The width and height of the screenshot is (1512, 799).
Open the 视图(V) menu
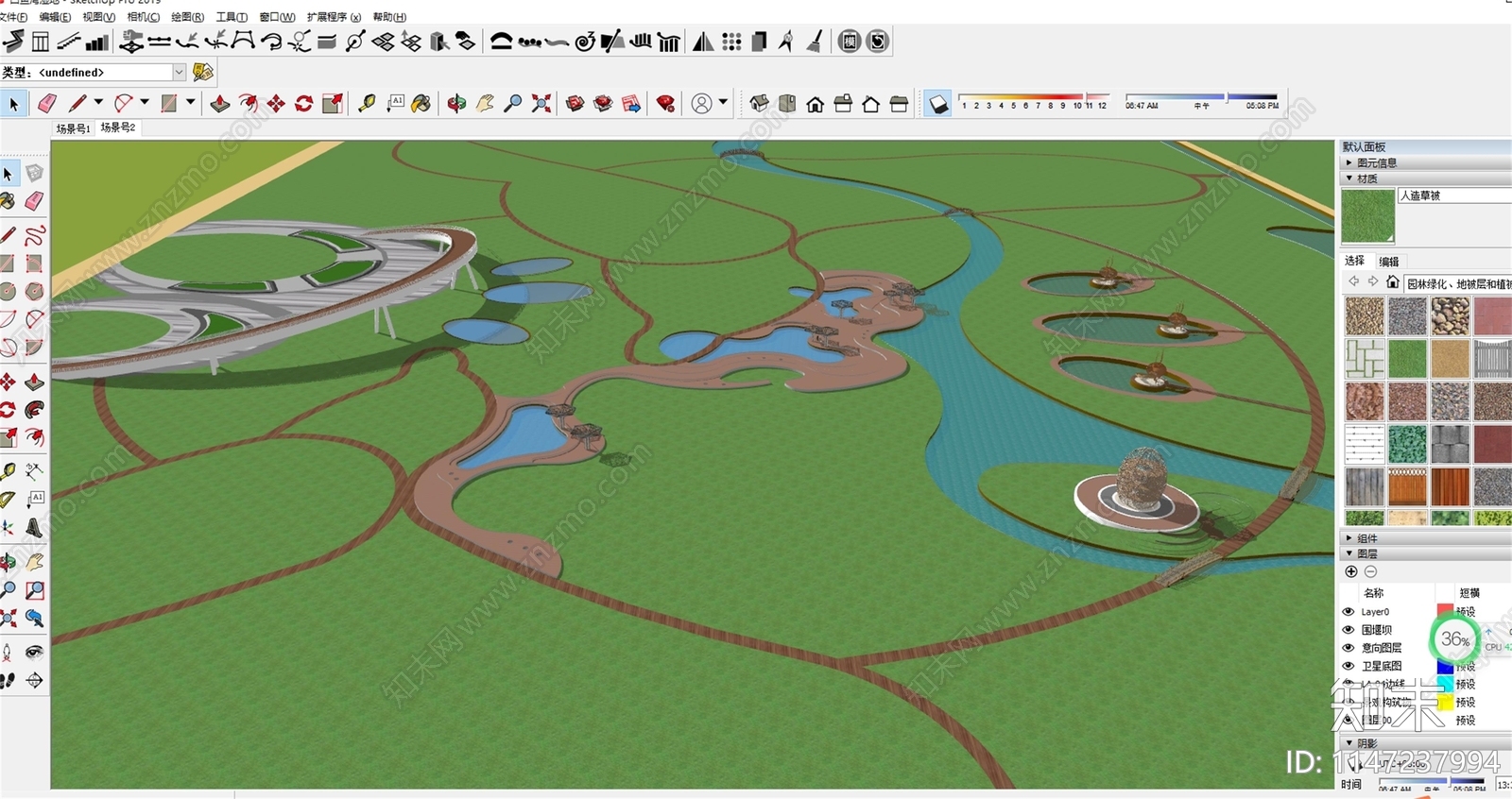click(x=98, y=17)
